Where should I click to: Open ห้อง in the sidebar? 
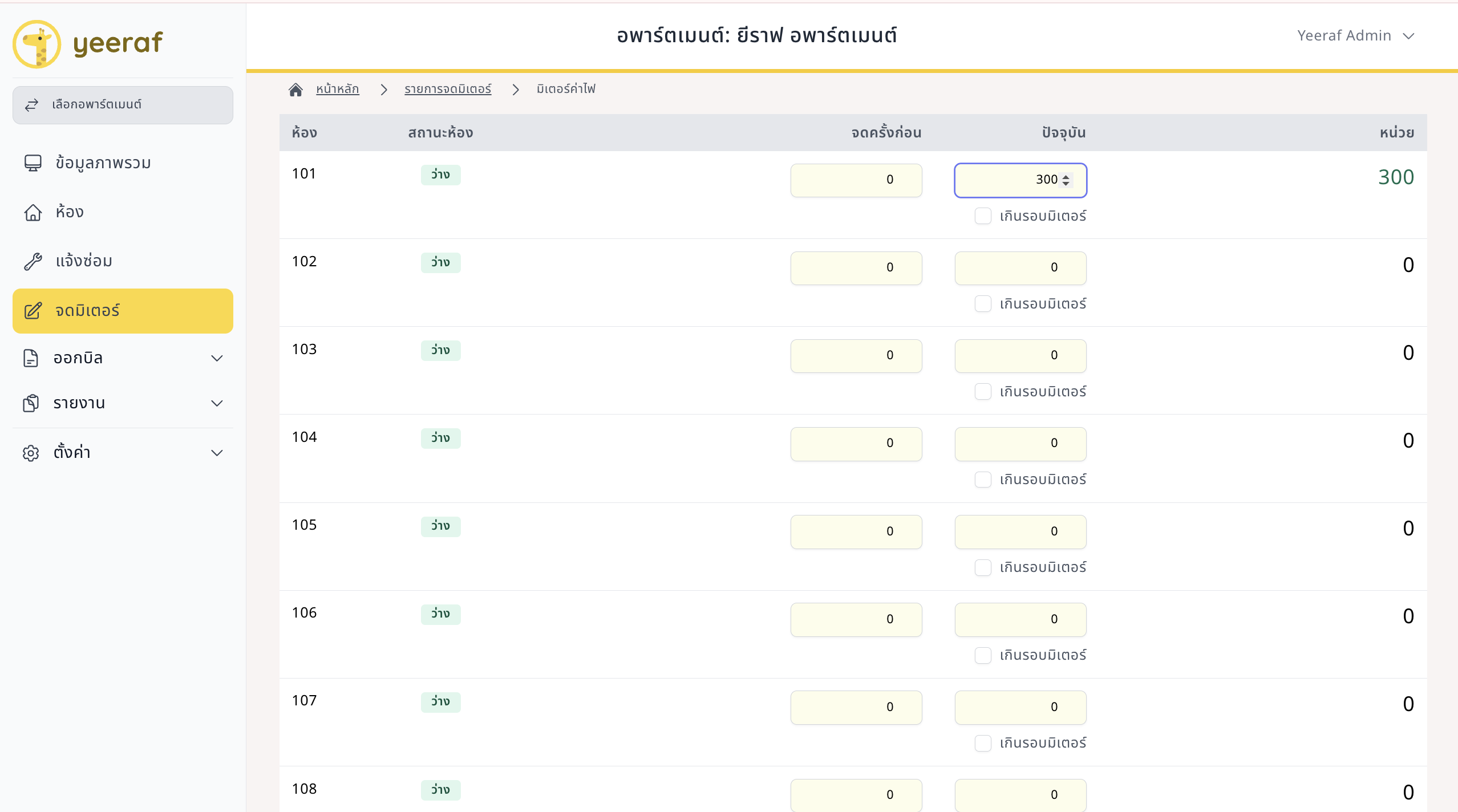tap(123, 212)
